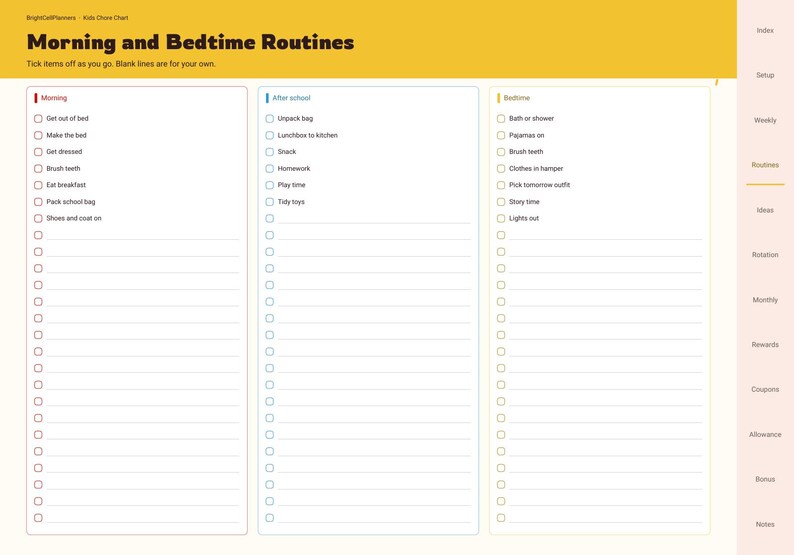Switch to the Monthly tab
This screenshot has height=555, width=794.
coord(765,300)
